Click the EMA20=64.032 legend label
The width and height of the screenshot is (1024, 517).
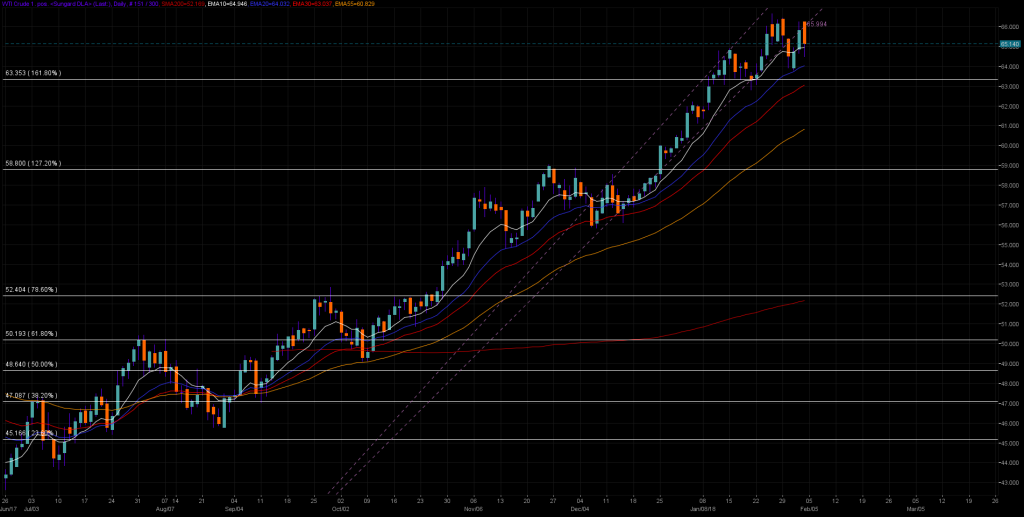point(268,4)
